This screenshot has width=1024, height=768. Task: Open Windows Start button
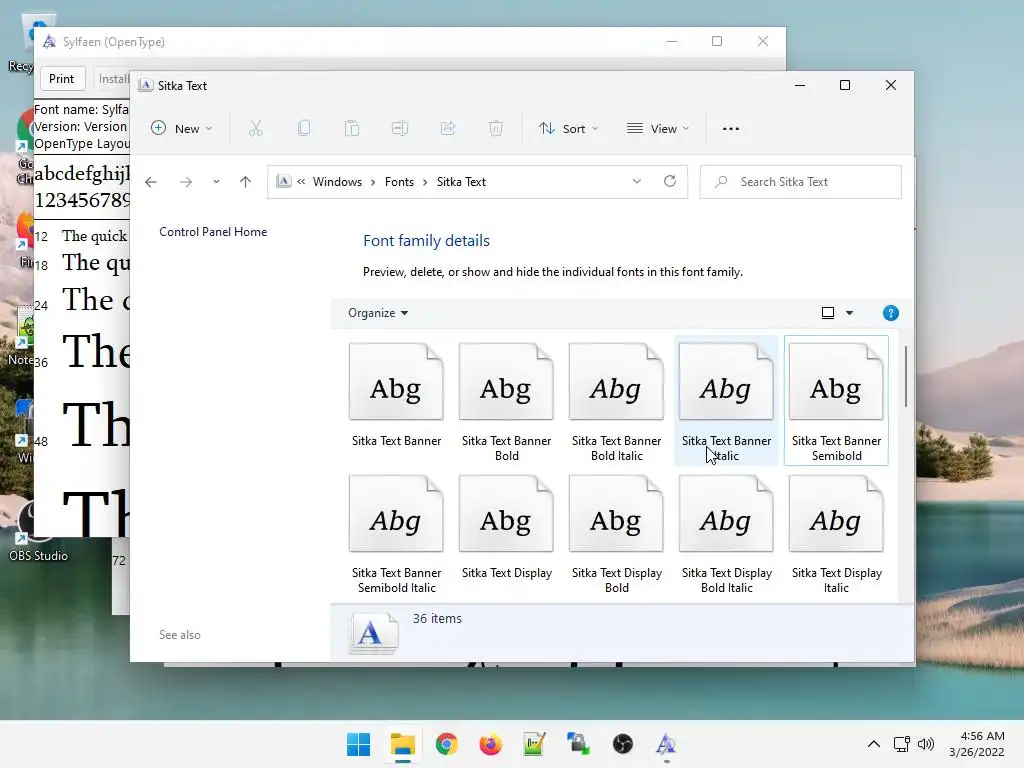pos(358,744)
